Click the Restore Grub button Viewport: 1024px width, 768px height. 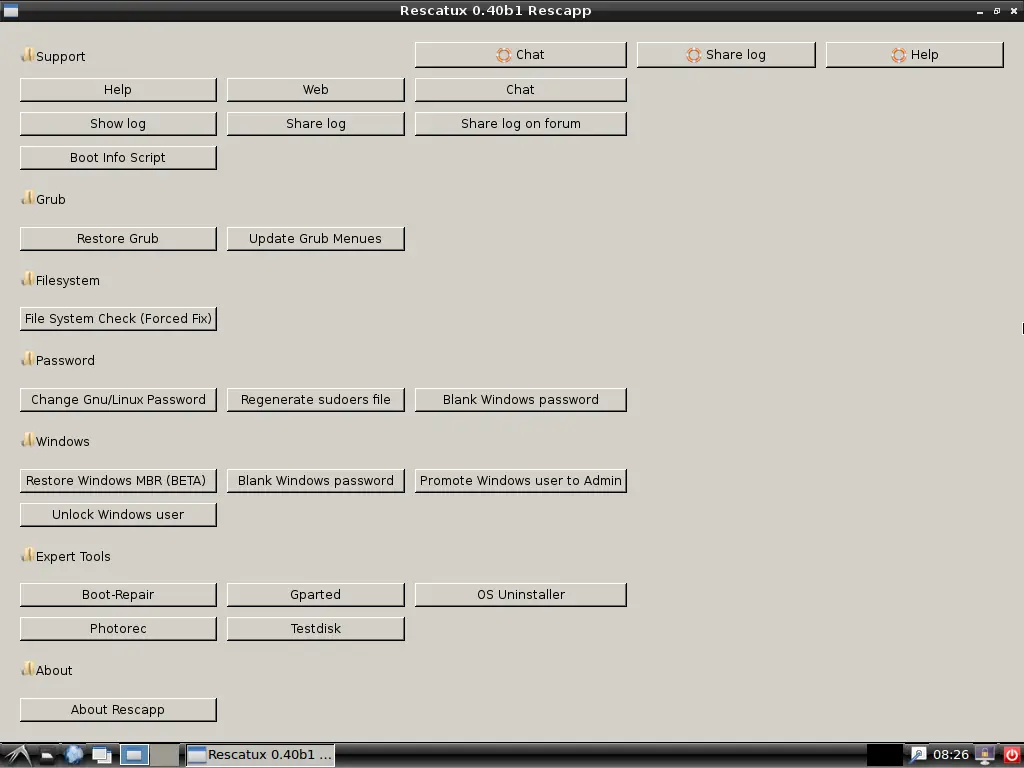118,238
